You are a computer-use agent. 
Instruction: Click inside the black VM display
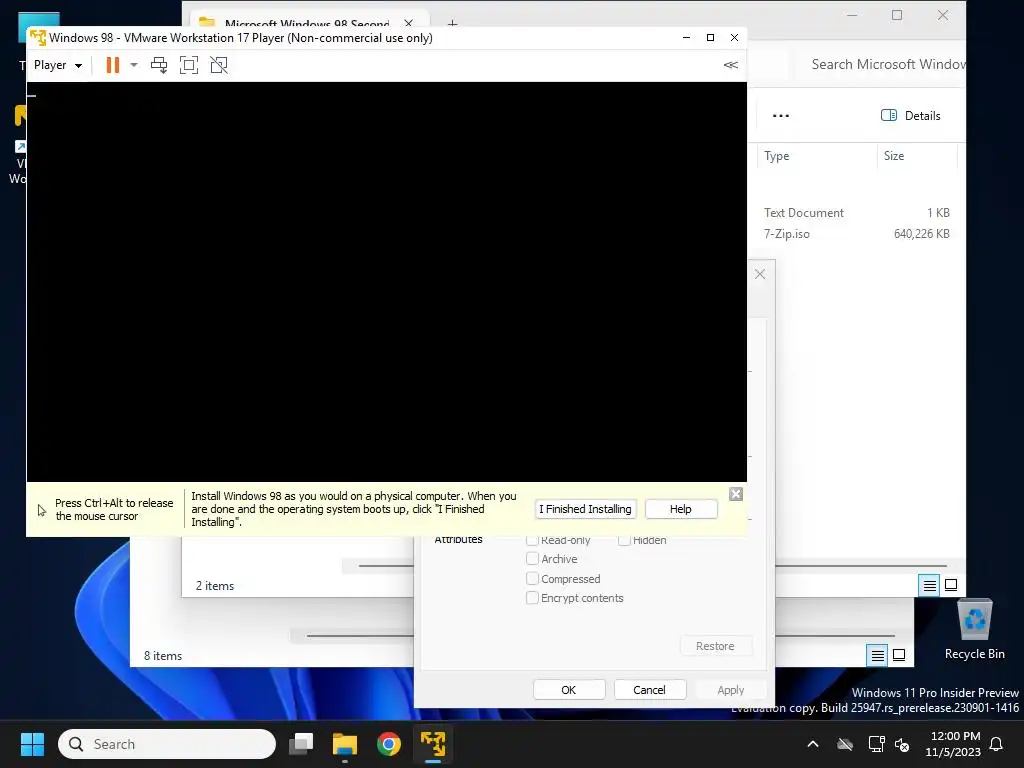(387, 281)
